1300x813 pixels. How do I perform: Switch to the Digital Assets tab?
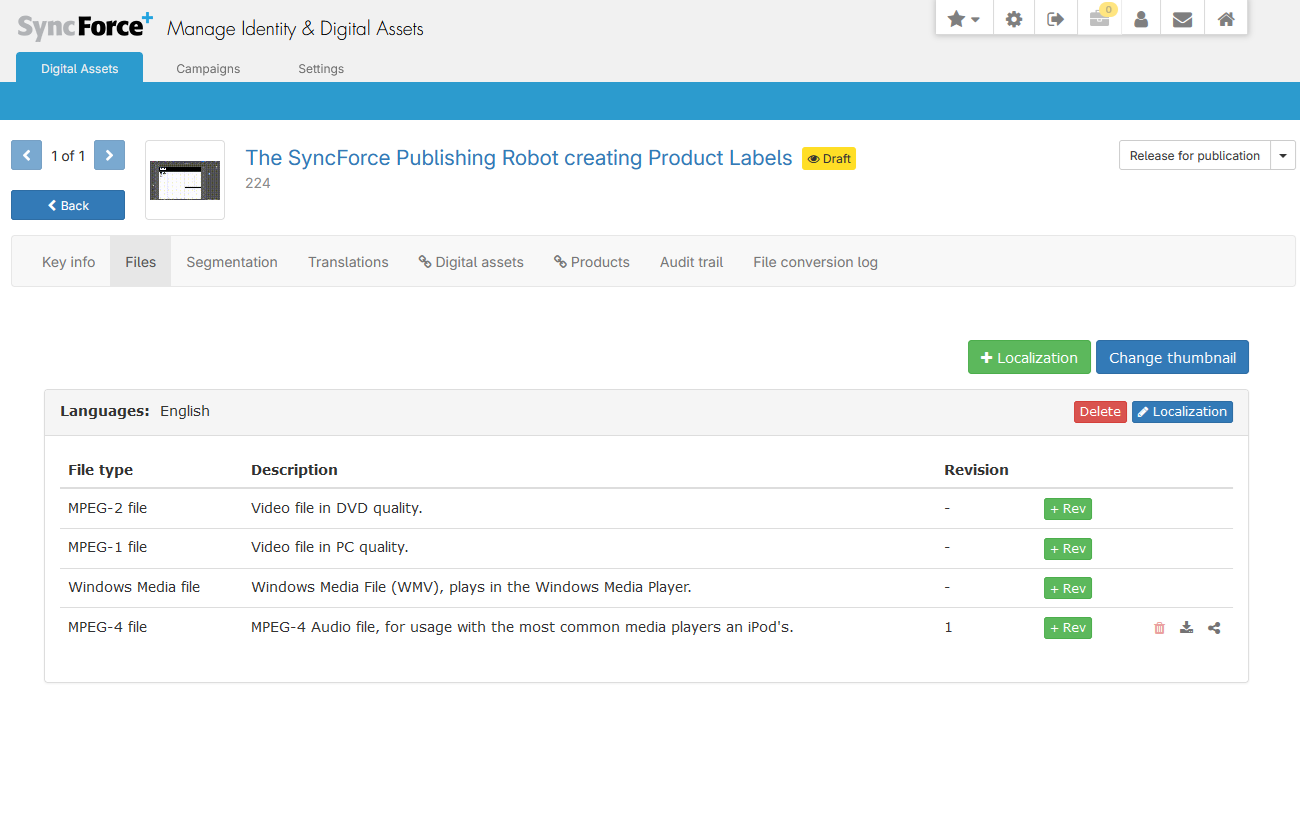(79, 68)
